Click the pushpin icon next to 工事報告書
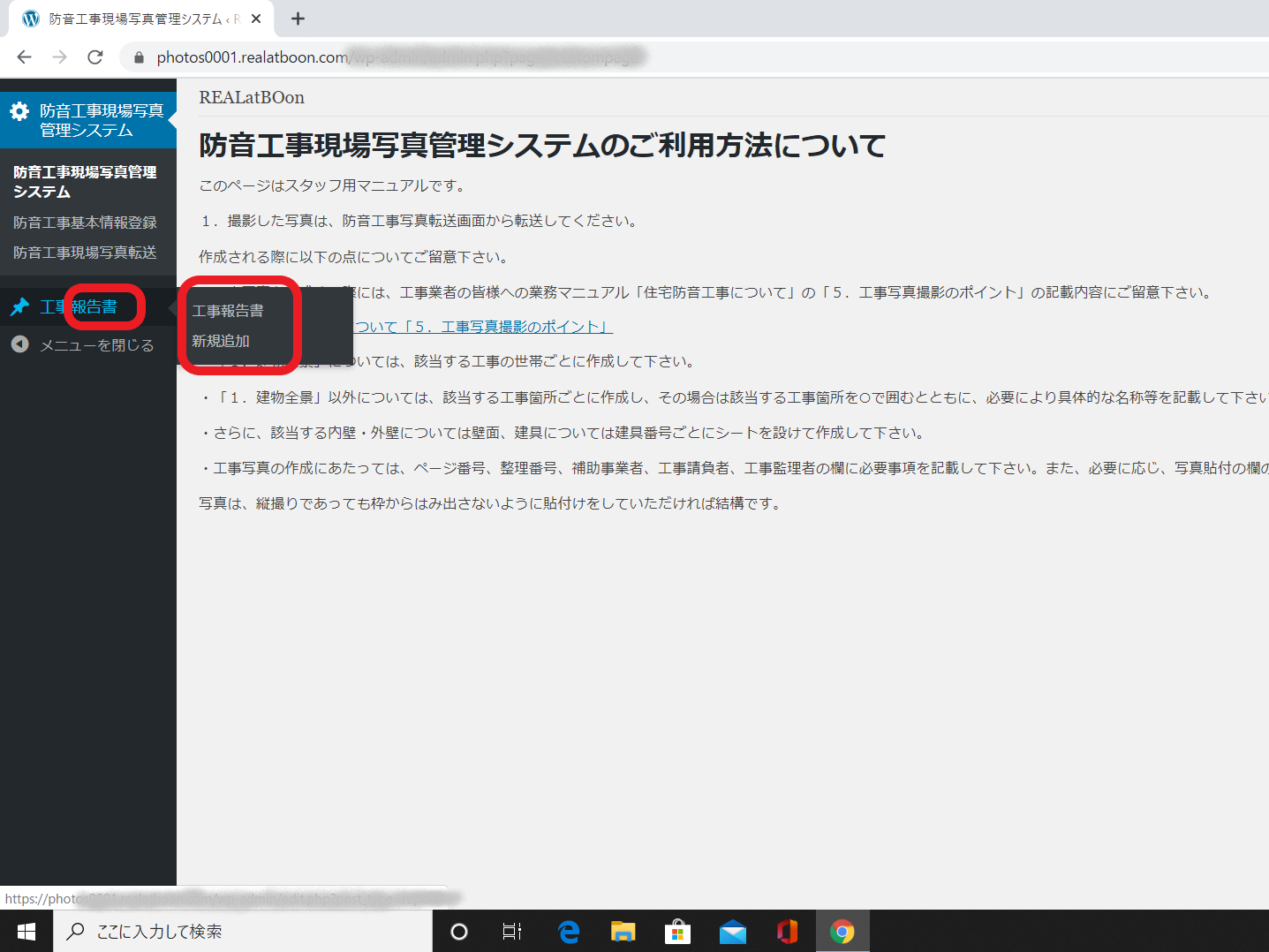The height and width of the screenshot is (952, 1269). pos(19,306)
